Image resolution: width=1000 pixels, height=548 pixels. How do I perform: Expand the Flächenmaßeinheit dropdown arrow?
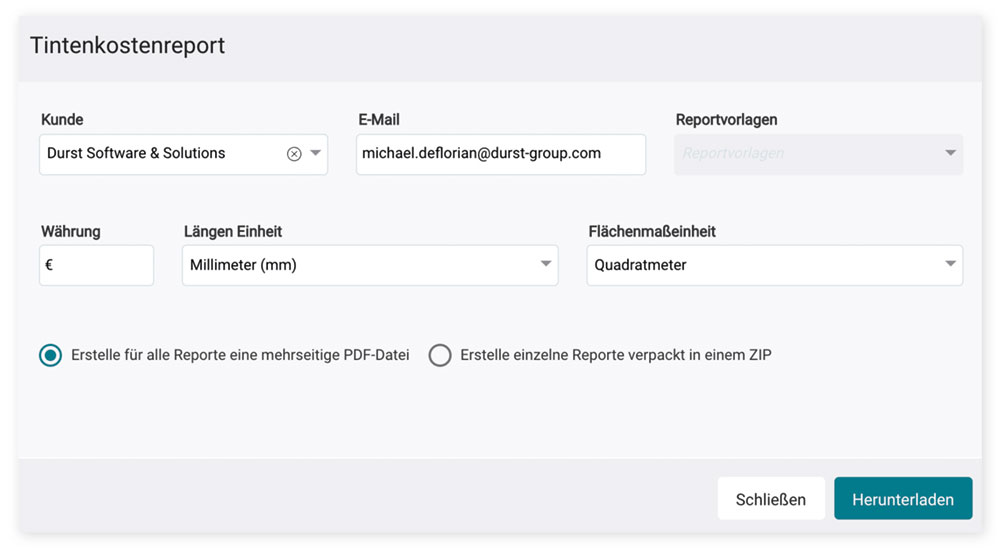coord(950,265)
